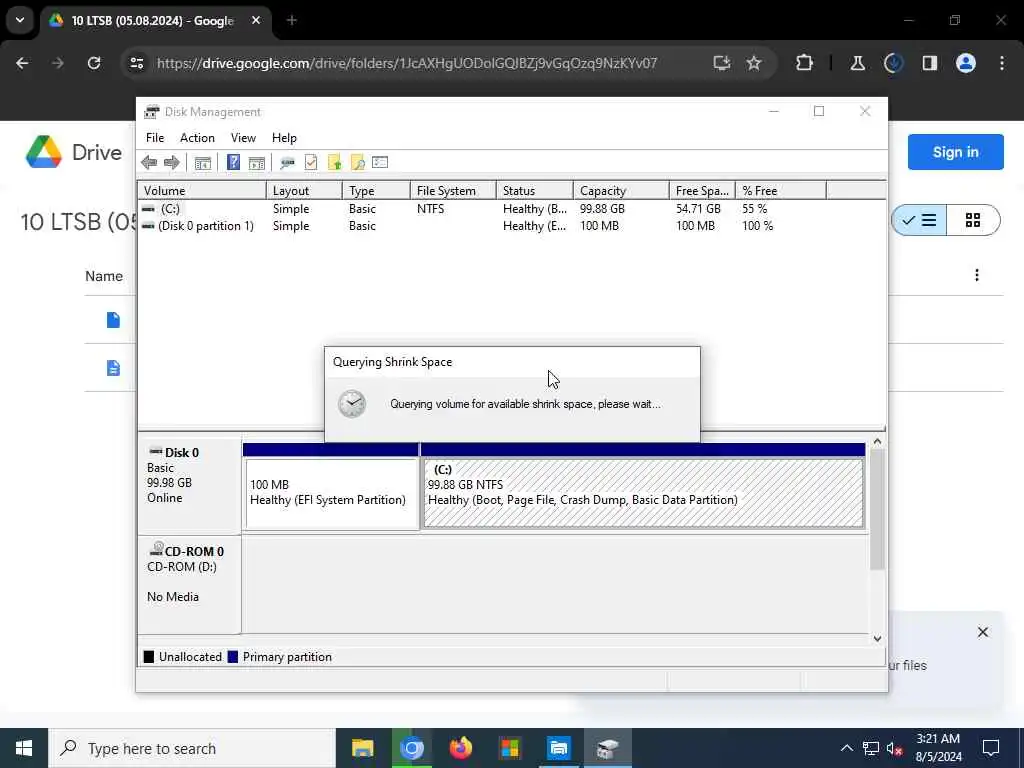Open the Drive list three-dot more options
Image resolution: width=1024 pixels, height=768 pixels.
coord(977,276)
